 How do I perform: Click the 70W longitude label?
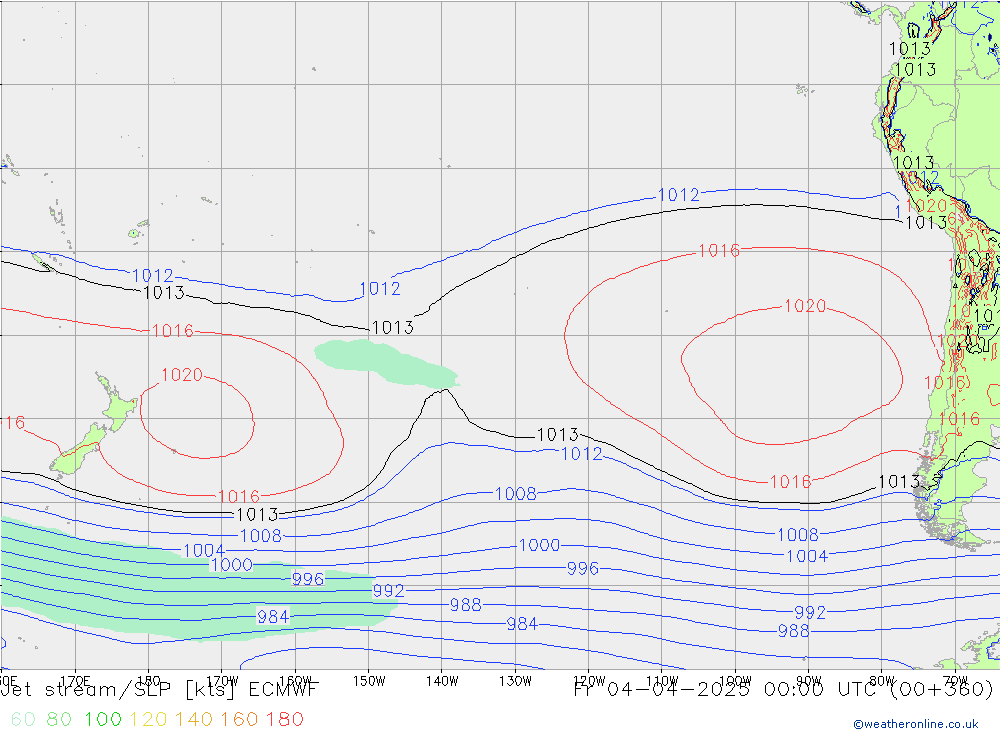(x=955, y=681)
